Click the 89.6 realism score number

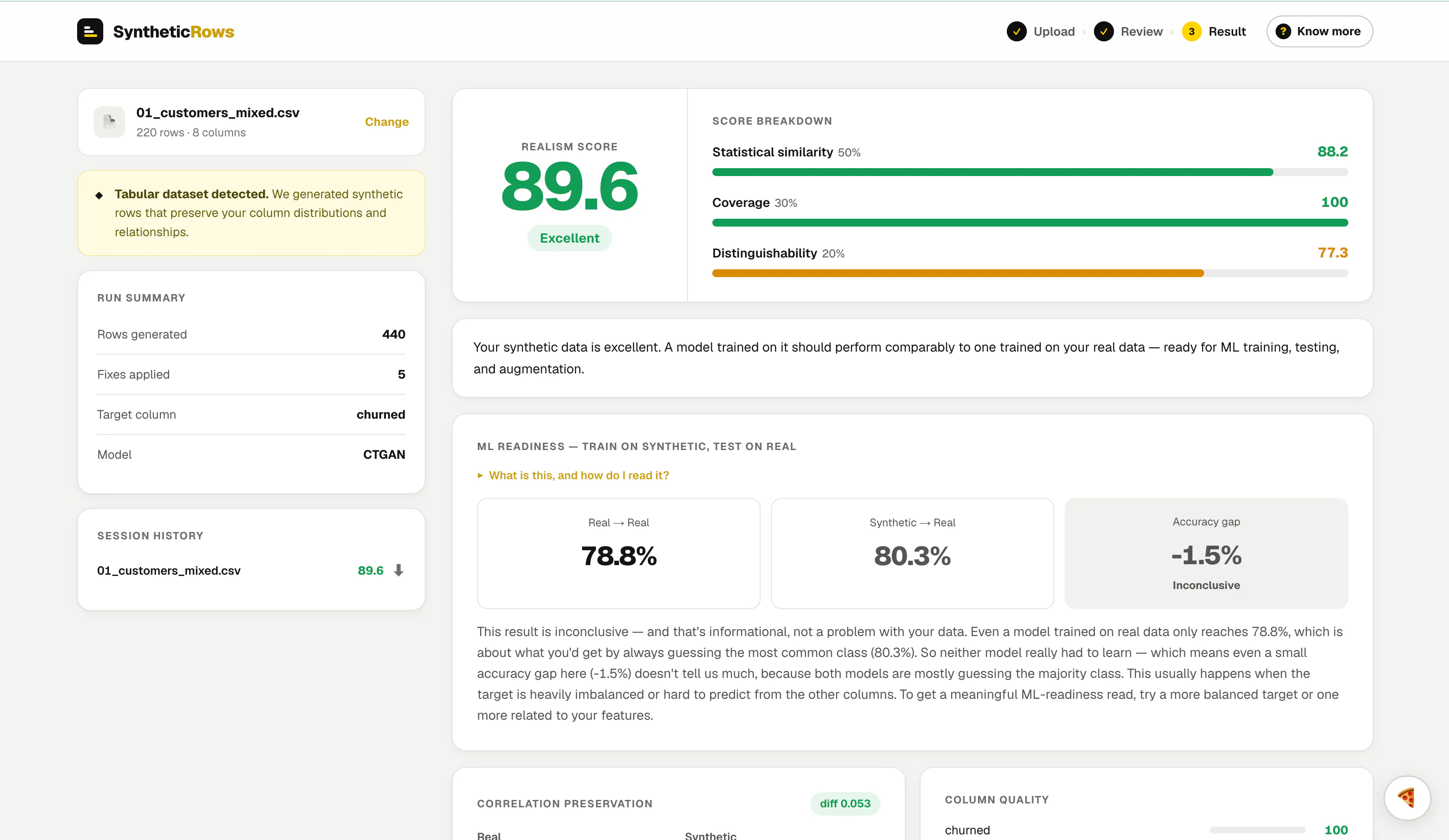coord(569,186)
